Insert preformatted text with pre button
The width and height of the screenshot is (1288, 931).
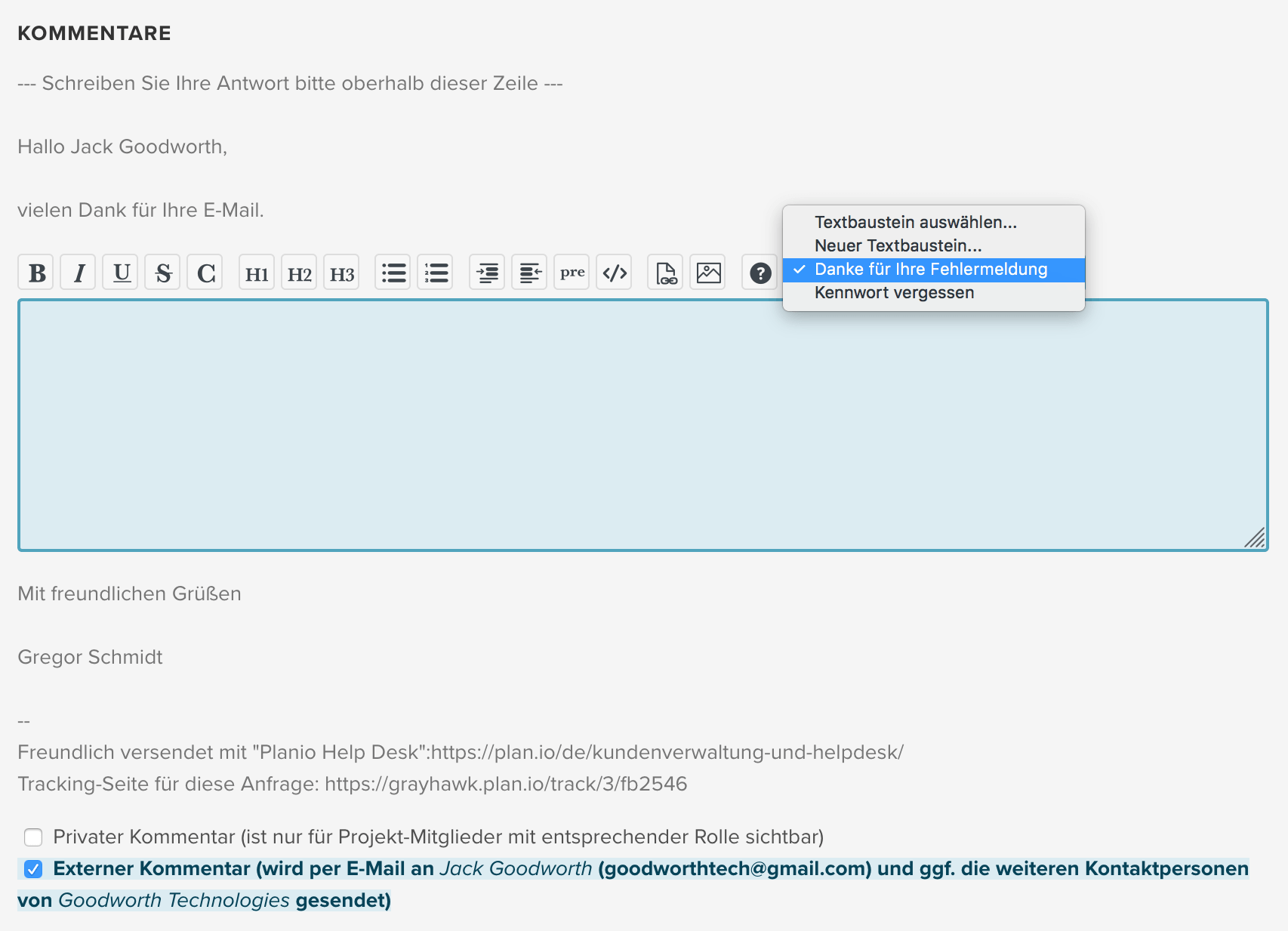572,273
